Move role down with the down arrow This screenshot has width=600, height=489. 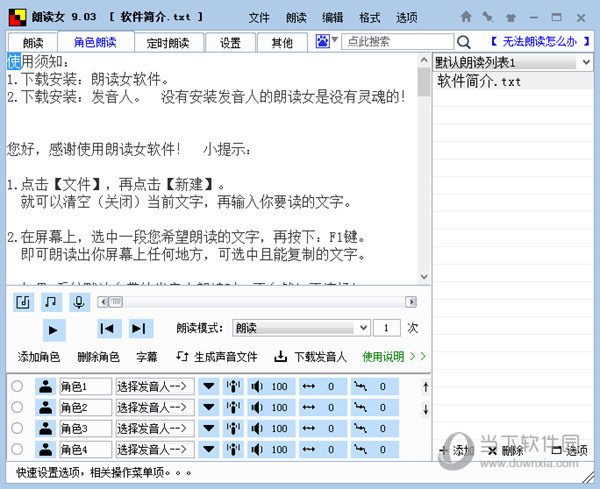click(426, 409)
